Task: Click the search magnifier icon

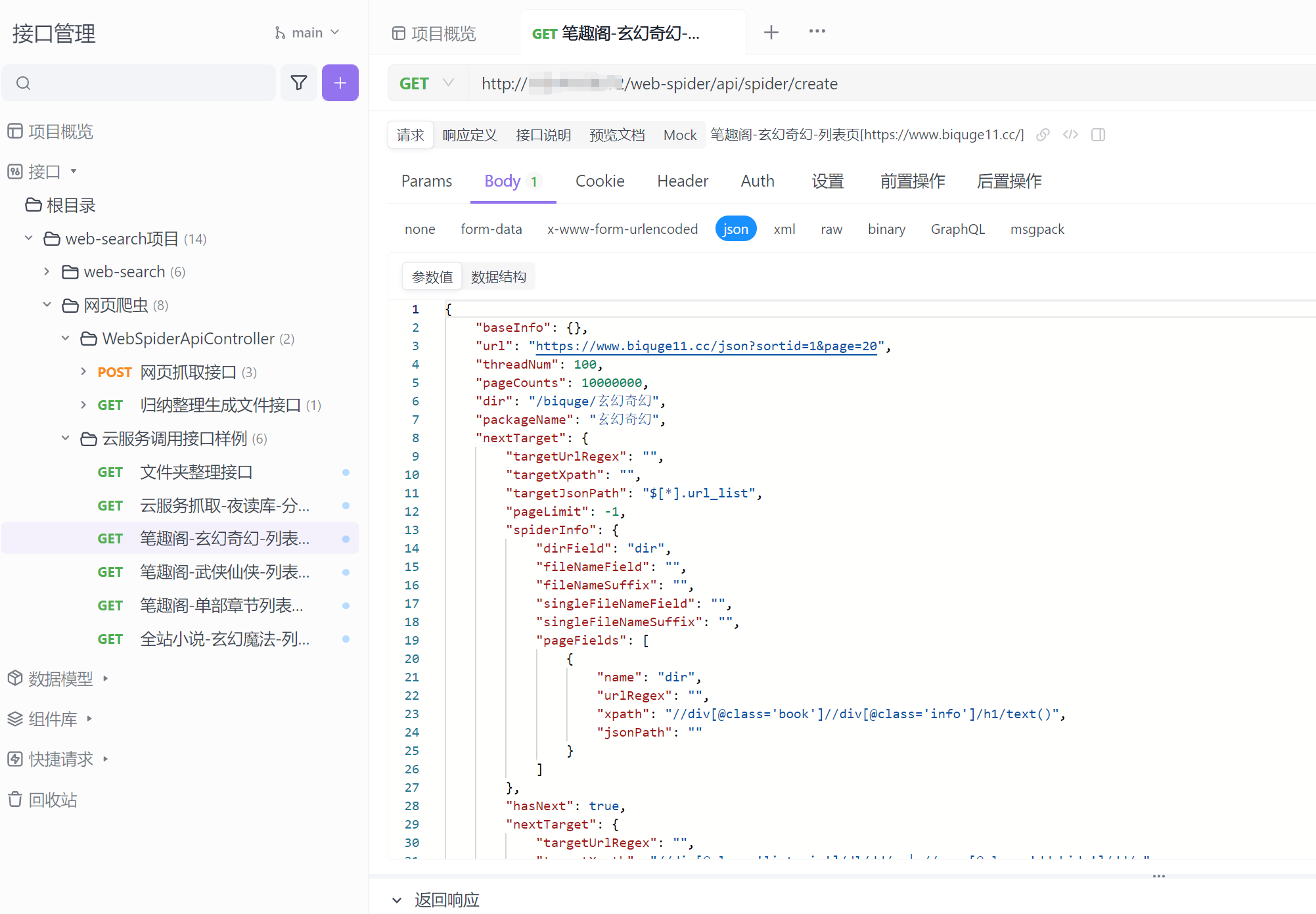Action: click(24, 83)
